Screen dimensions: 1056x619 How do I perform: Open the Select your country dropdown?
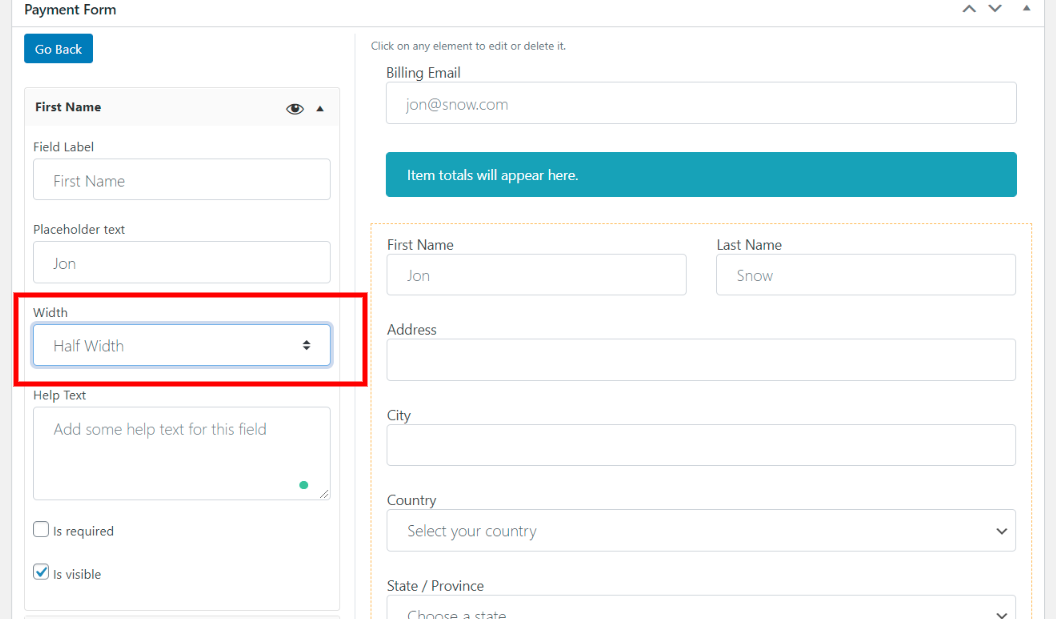tap(700, 531)
